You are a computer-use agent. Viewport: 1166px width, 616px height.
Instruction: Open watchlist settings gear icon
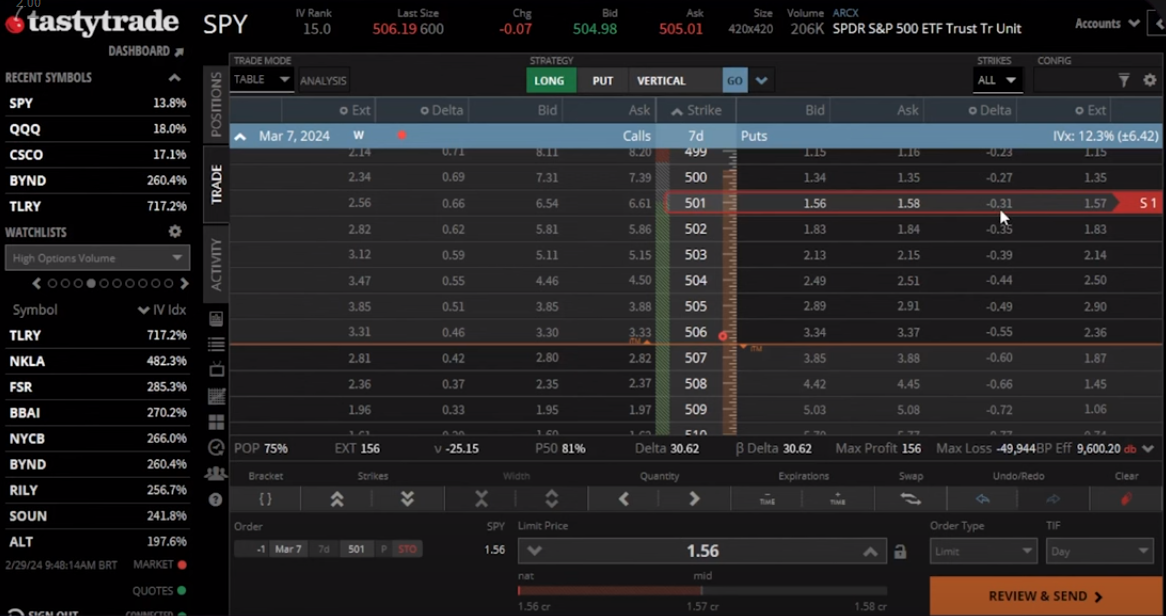(x=175, y=232)
